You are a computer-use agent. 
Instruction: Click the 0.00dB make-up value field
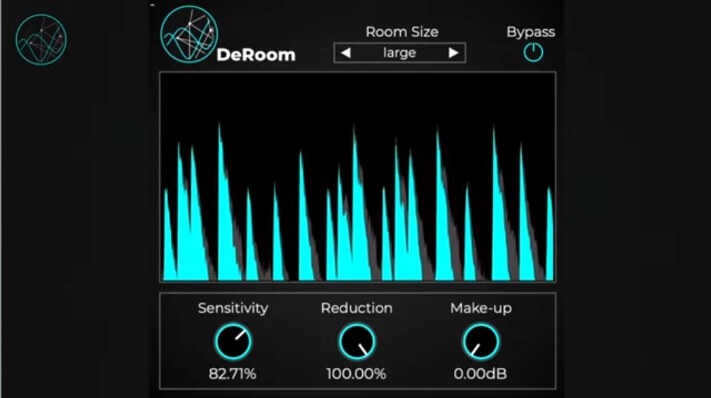(x=480, y=374)
